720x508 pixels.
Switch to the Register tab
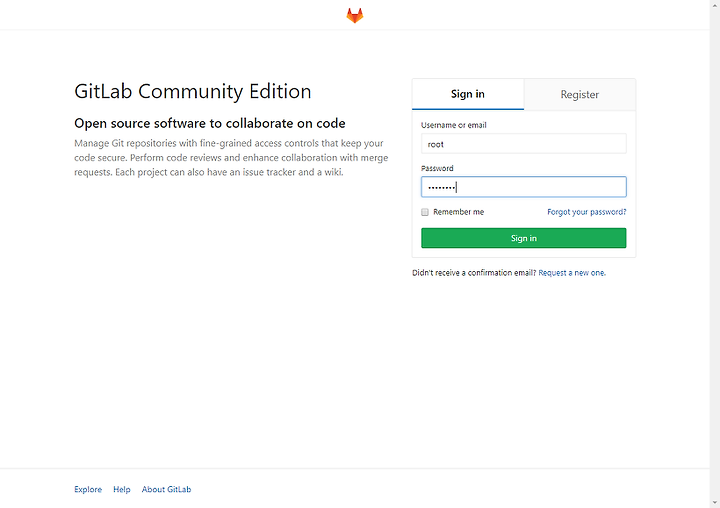point(579,94)
